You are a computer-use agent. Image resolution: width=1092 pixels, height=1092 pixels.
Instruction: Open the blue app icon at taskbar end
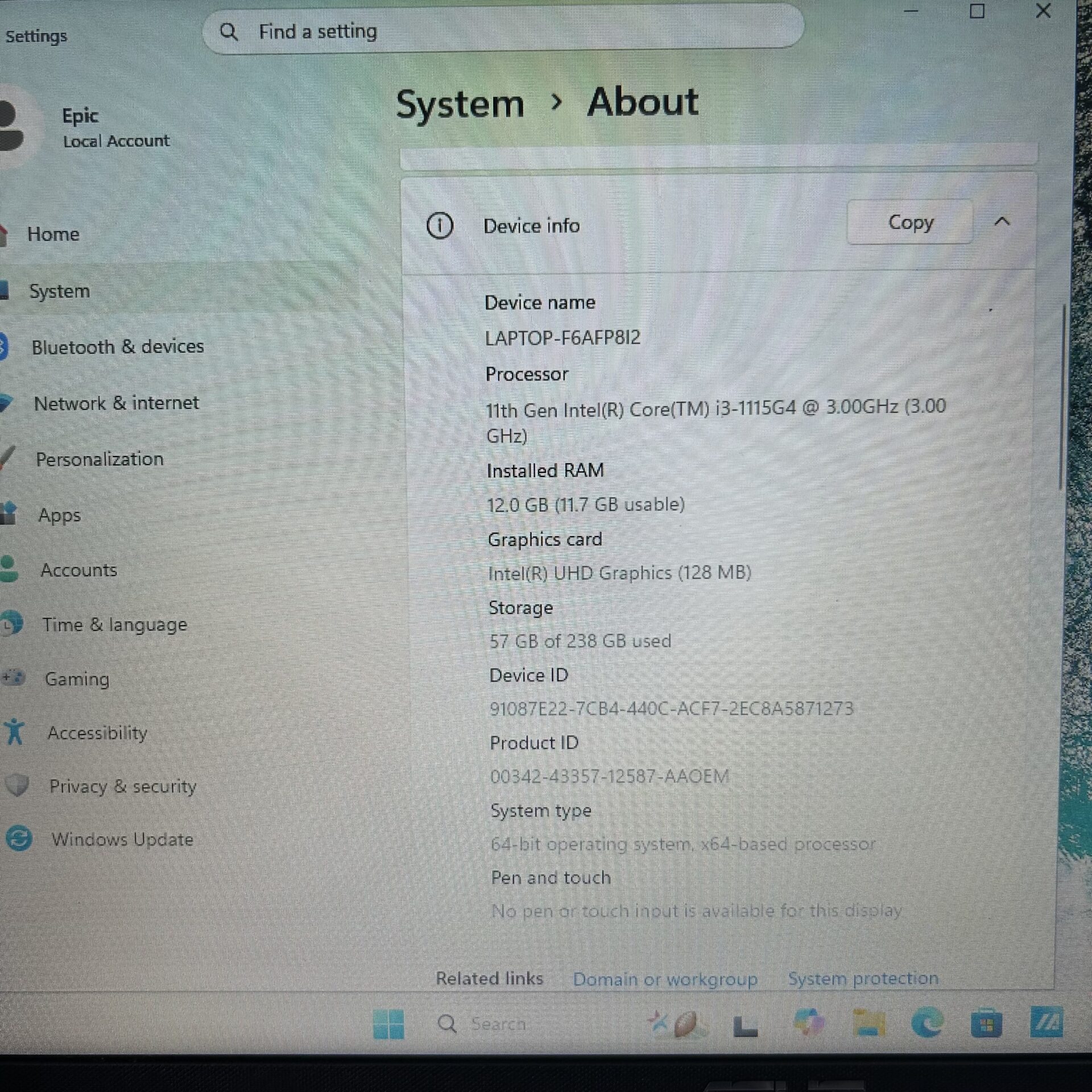tap(1047, 1022)
